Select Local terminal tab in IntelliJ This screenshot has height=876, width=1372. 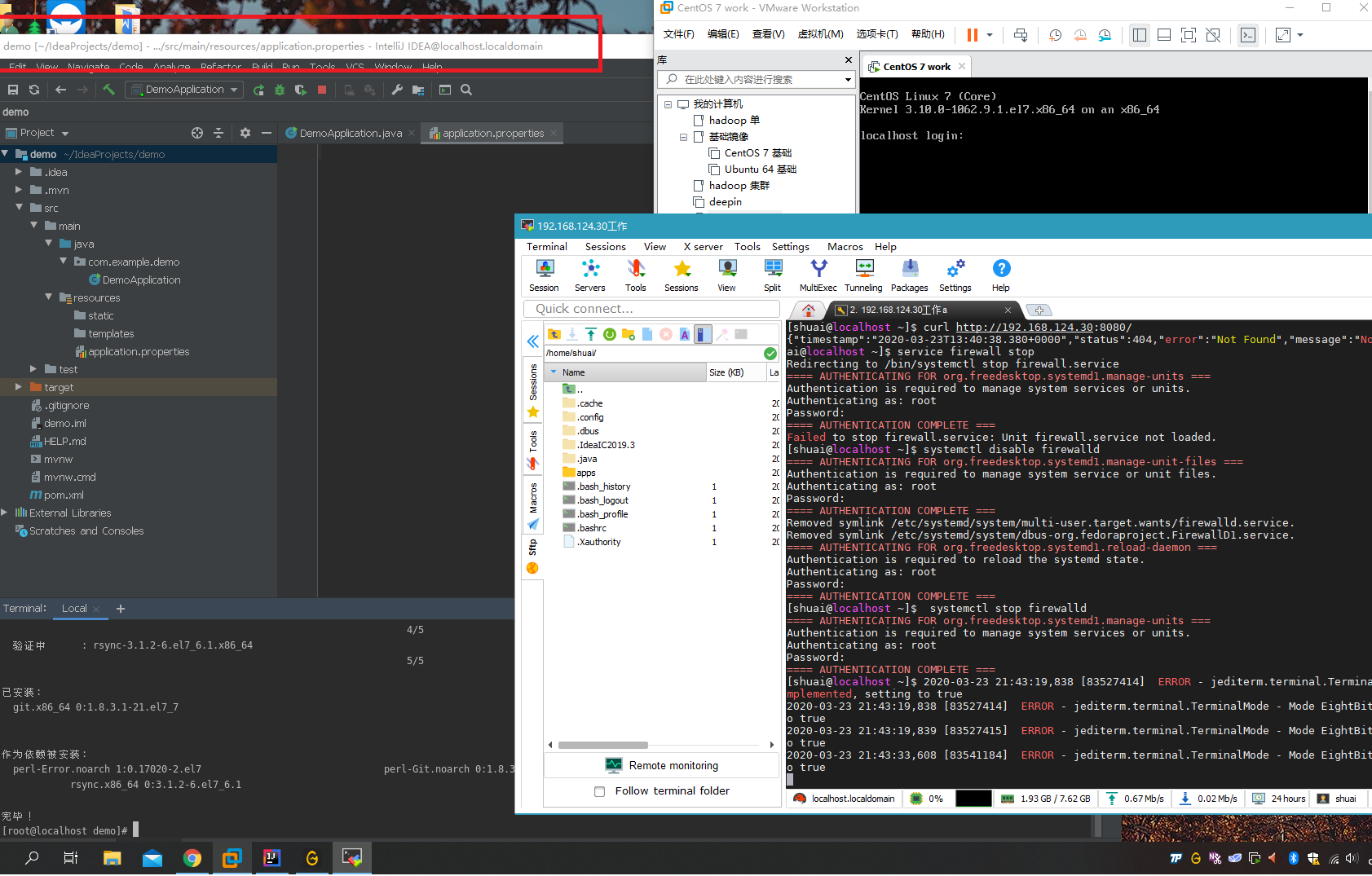point(74,609)
